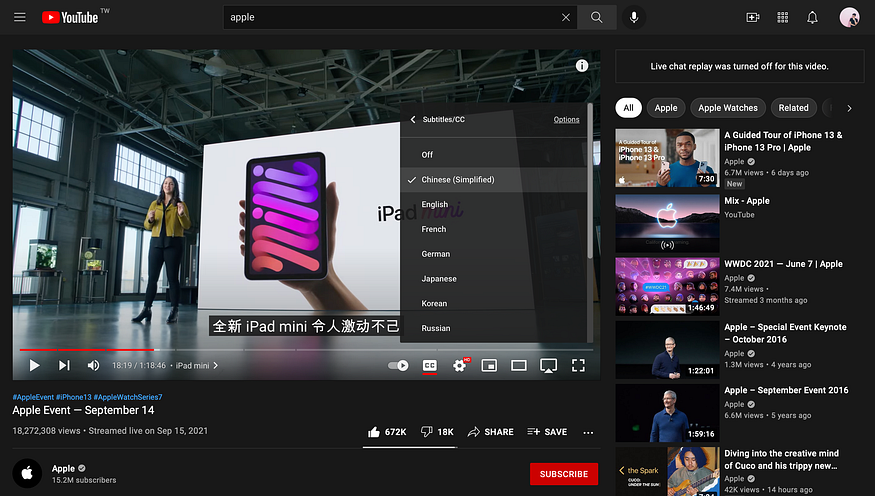Open #AppleEvent hashtag link

coord(33,397)
